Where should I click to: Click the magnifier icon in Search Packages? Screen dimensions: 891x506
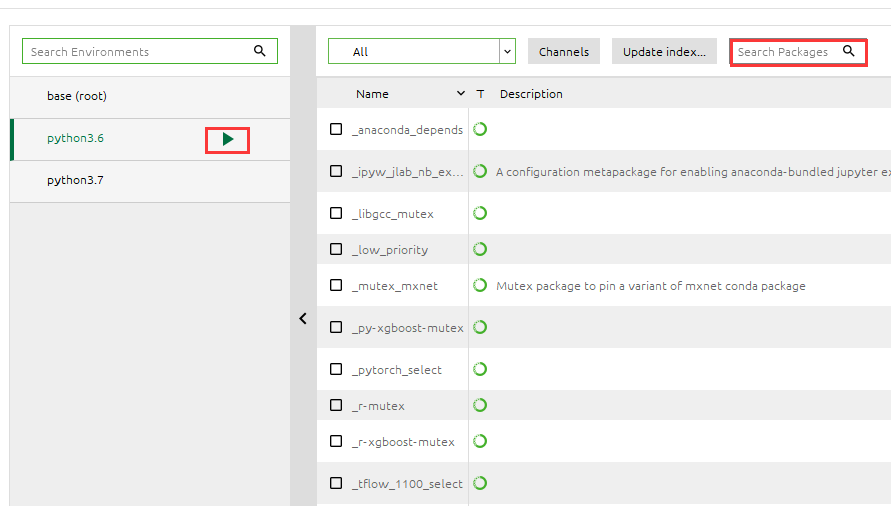click(848, 51)
